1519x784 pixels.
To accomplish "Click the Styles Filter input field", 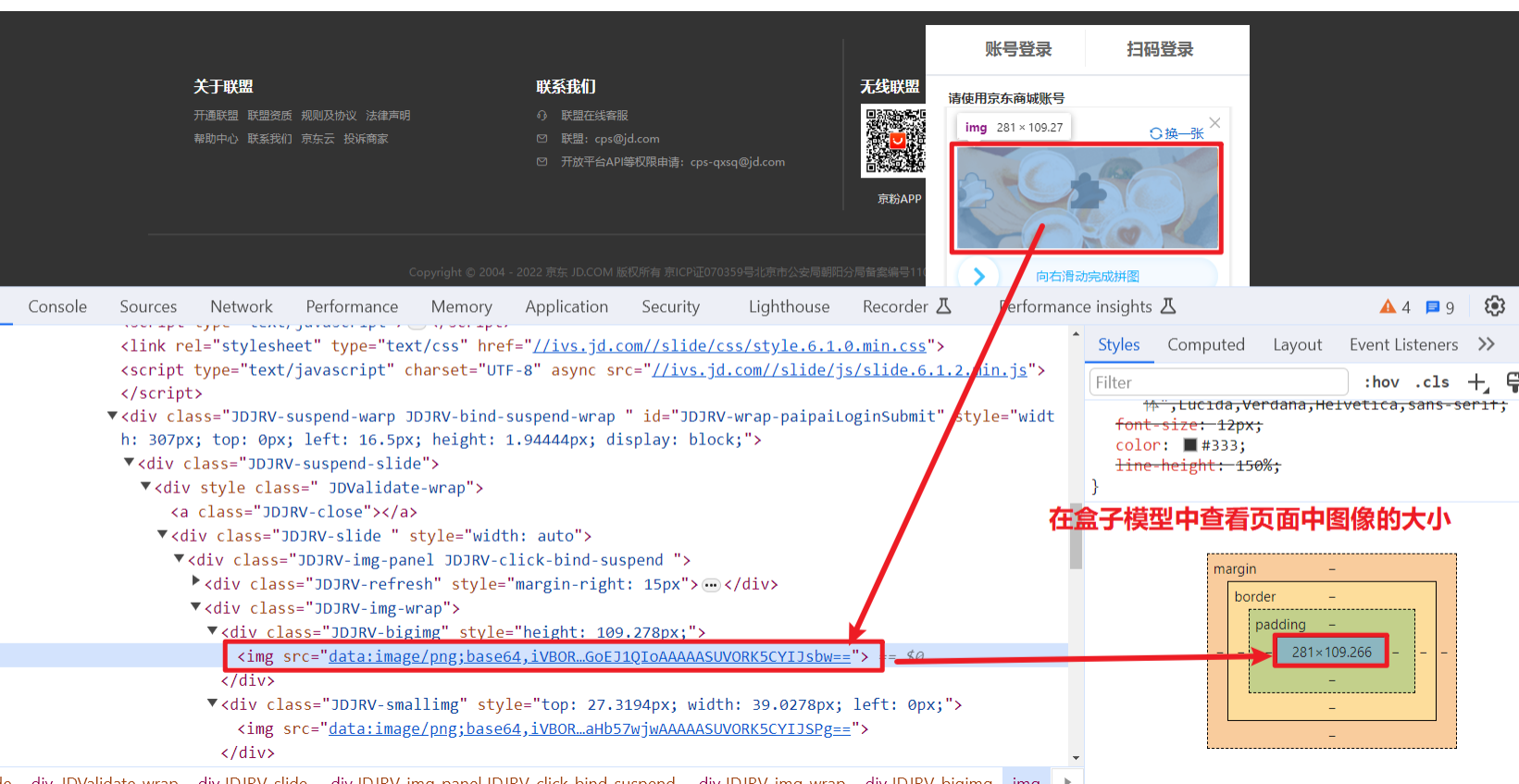I will tap(1218, 382).
